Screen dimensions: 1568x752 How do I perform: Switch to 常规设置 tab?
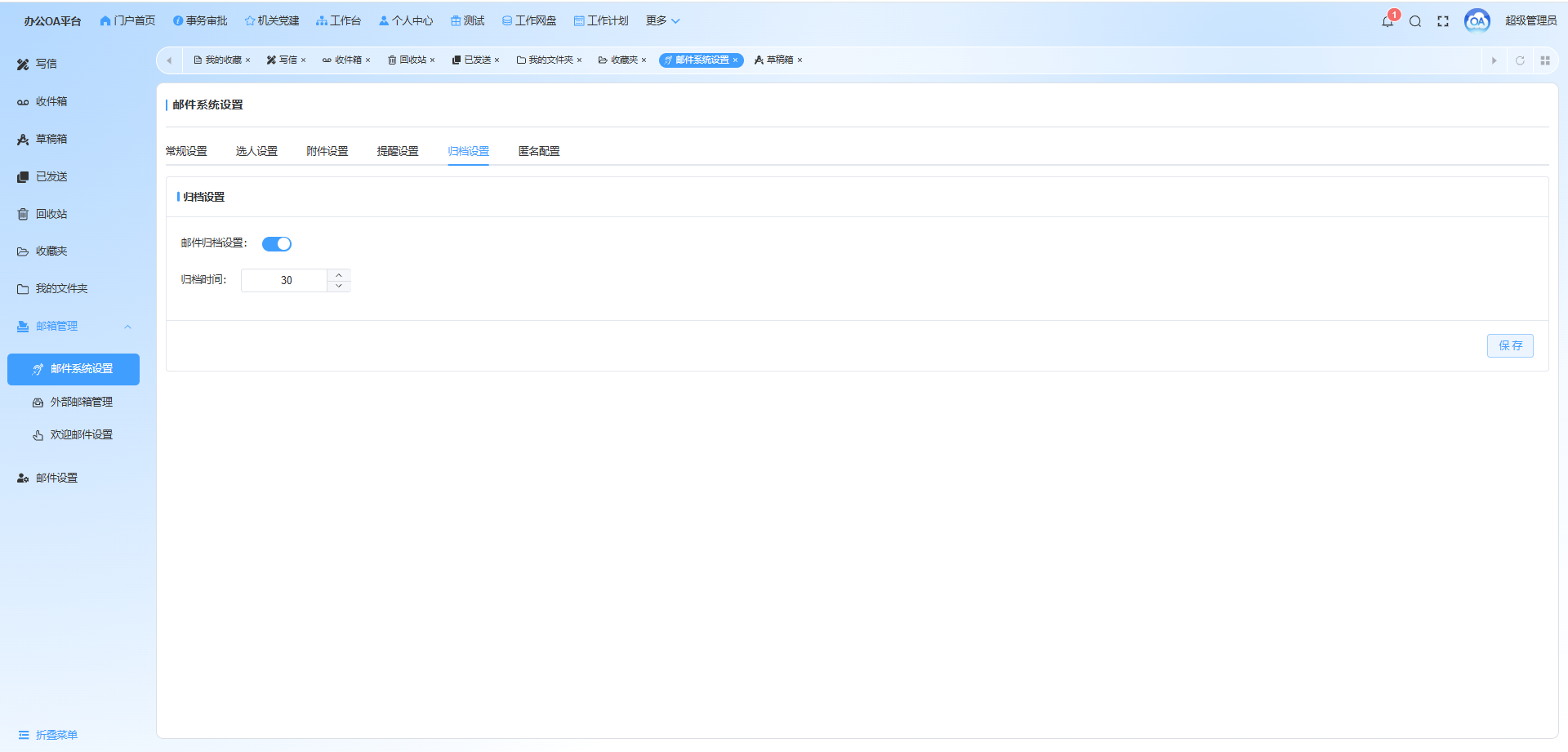coord(186,151)
